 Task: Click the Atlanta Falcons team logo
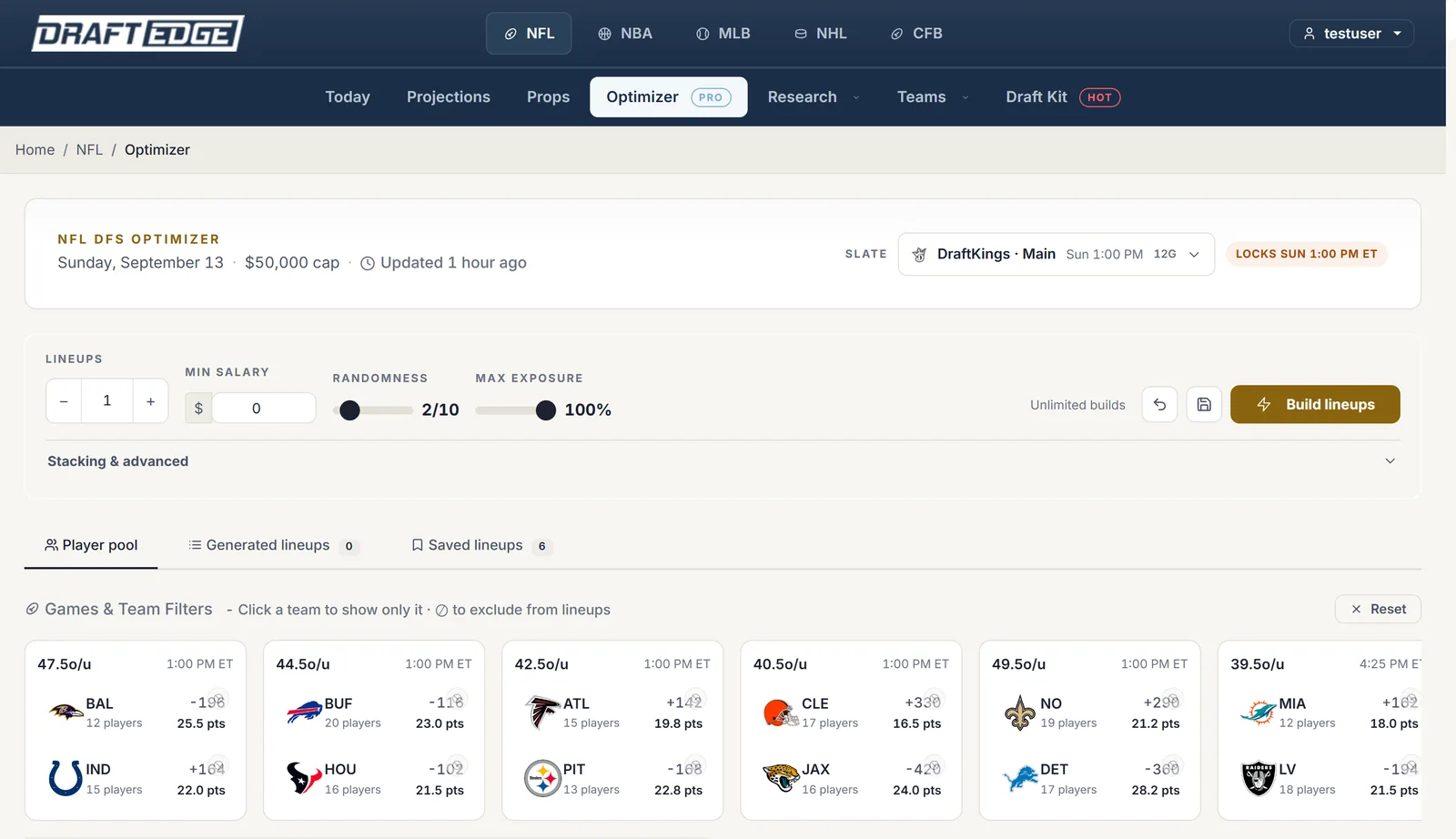tap(542, 713)
